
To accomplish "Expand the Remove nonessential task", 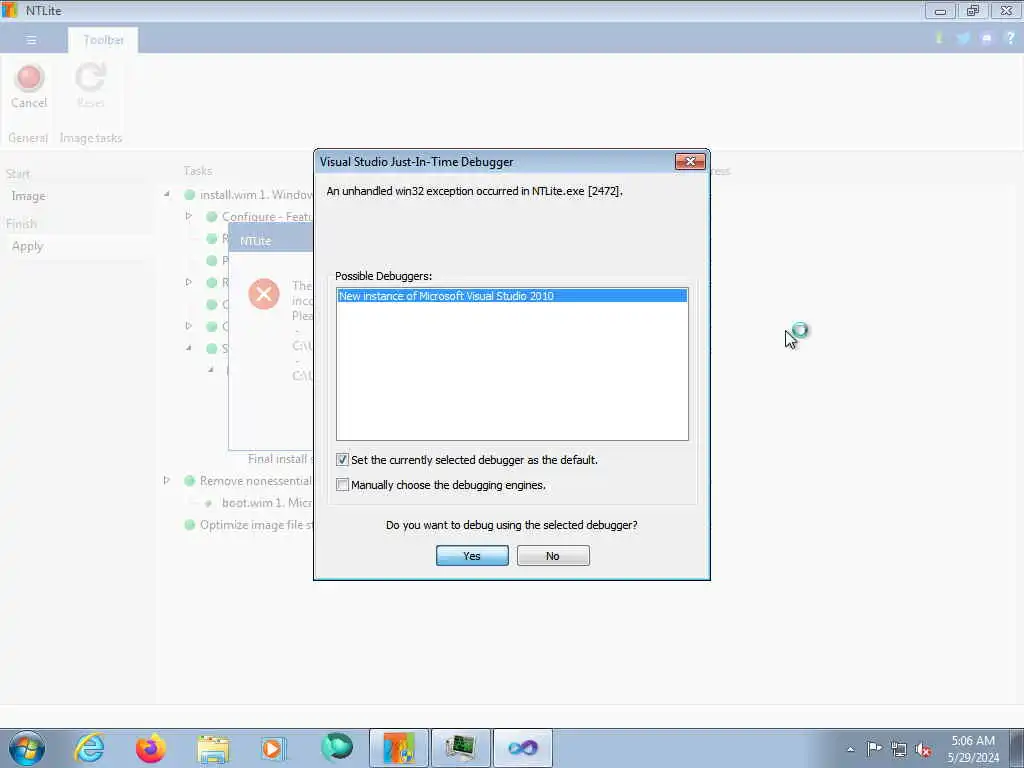I will pyautogui.click(x=167, y=480).
